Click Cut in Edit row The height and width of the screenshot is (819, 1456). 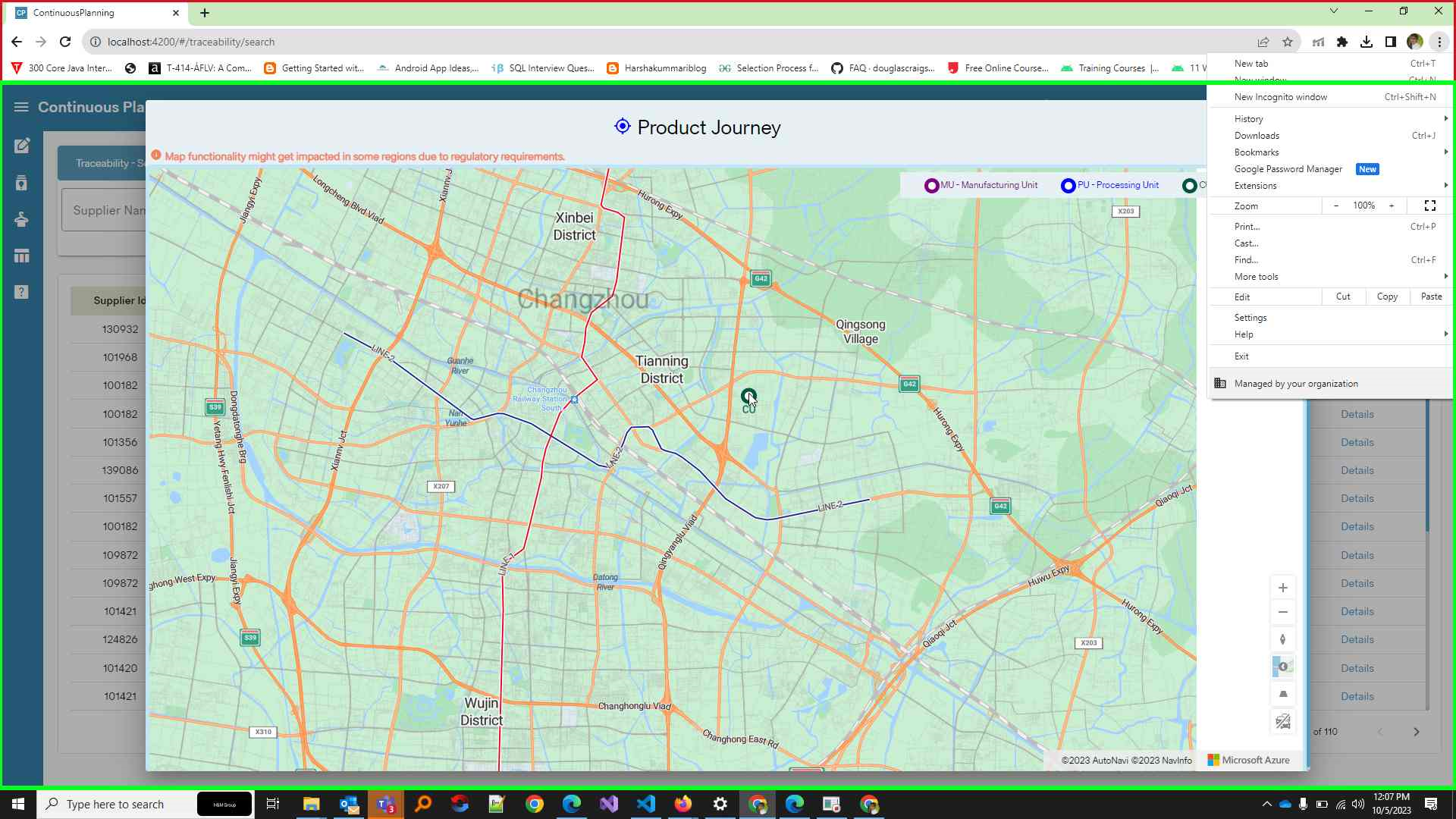[1343, 297]
